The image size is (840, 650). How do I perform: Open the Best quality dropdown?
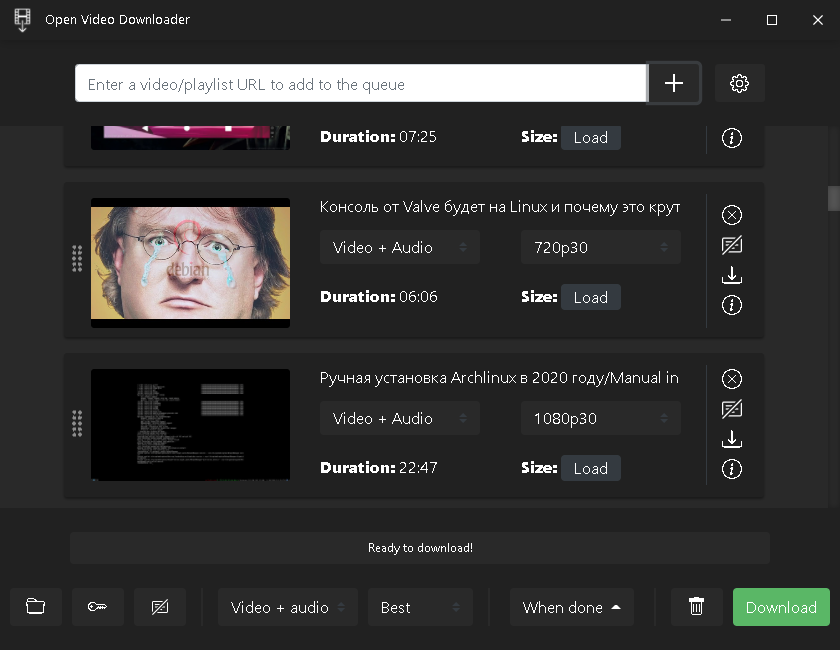coord(420,607)
